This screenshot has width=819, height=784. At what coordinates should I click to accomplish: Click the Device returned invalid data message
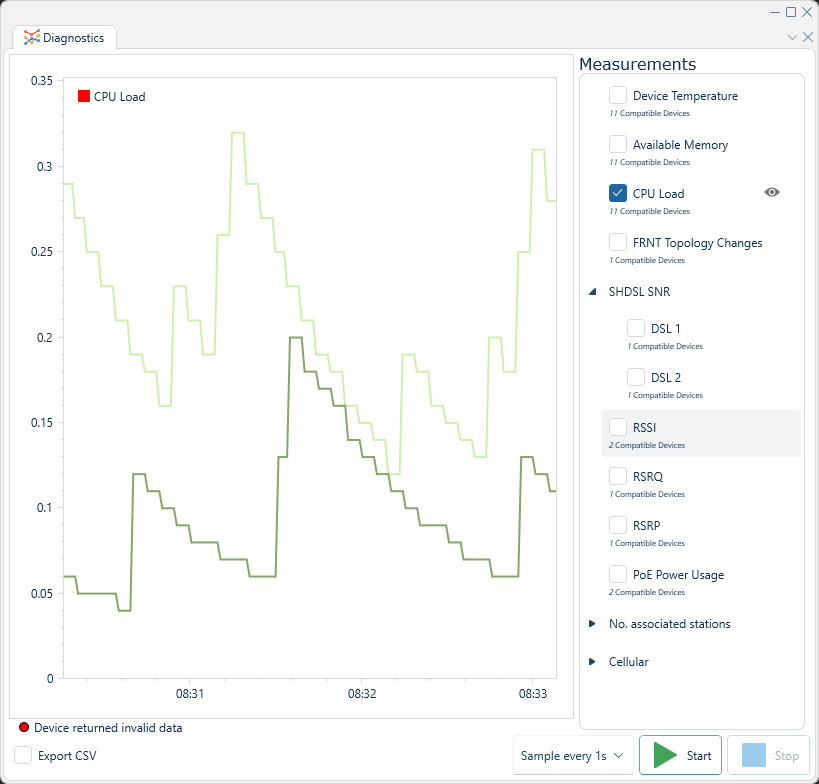[x=108, y=728]
